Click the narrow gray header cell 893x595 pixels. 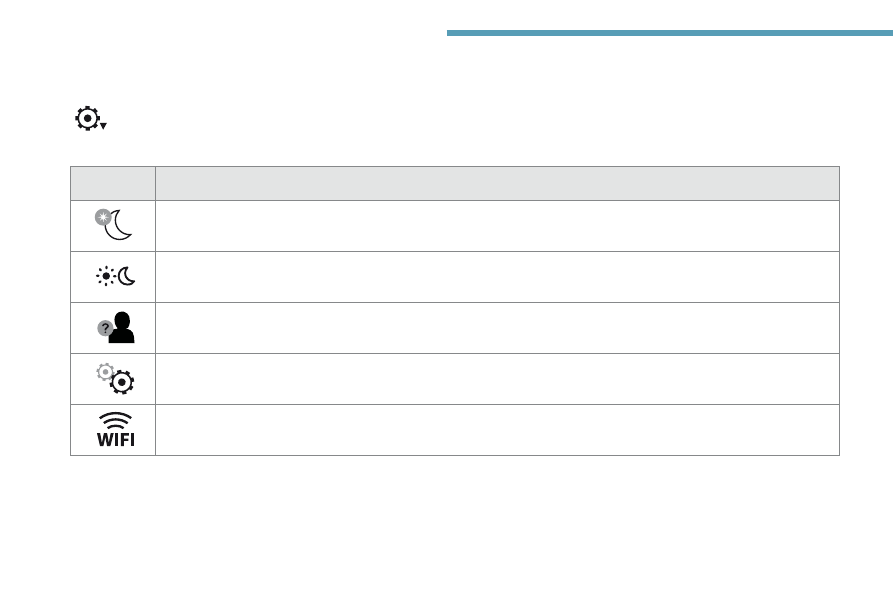pyautogui.click(x=113, y=183)
